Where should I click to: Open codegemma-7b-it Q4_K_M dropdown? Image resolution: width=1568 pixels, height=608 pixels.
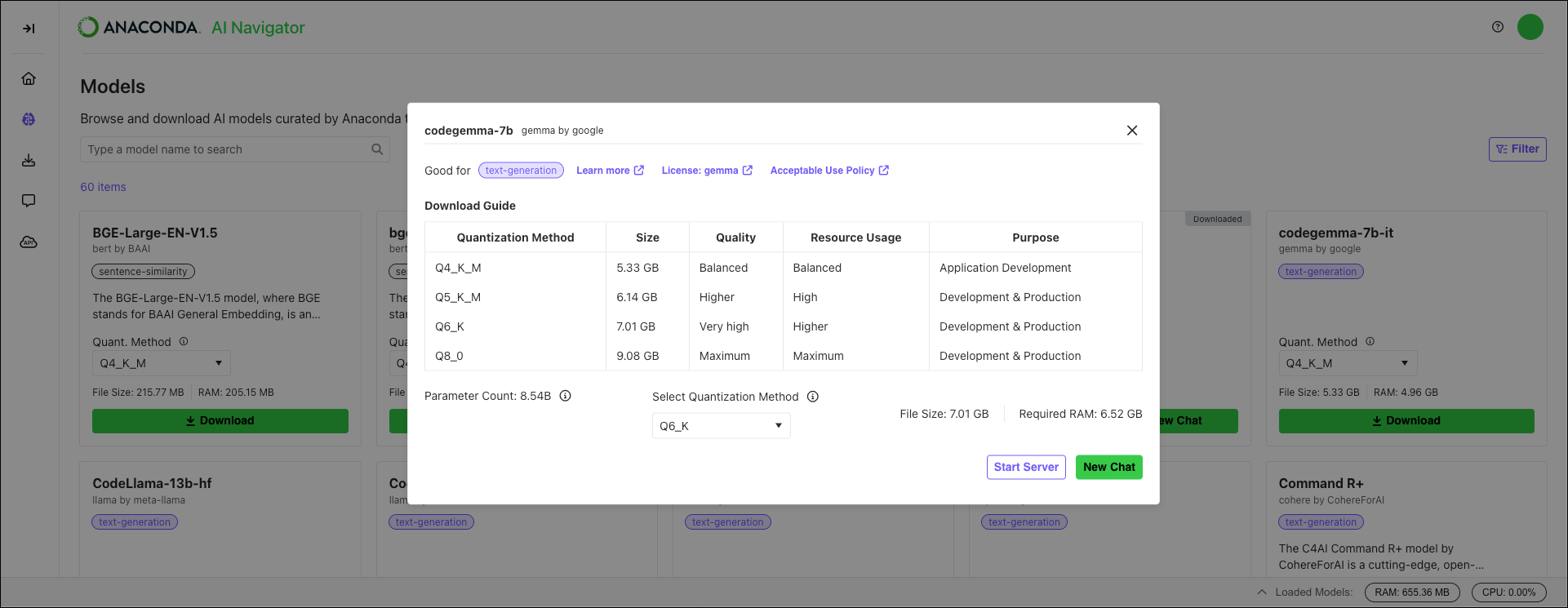click(1348, 363)
